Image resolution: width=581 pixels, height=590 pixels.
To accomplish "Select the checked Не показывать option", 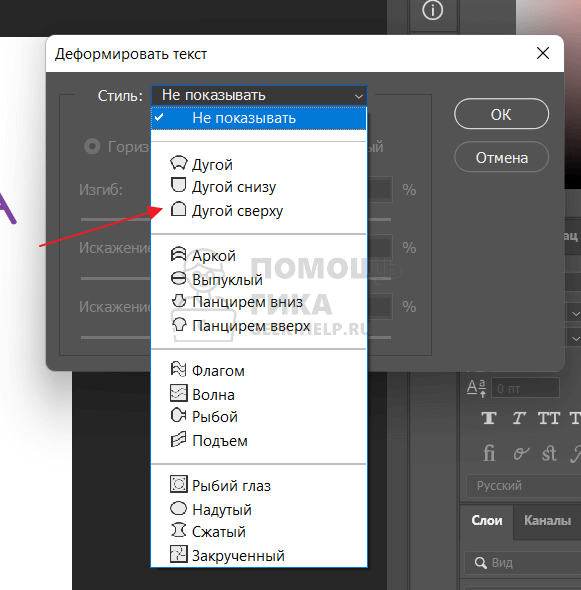I will coord(259,118).
